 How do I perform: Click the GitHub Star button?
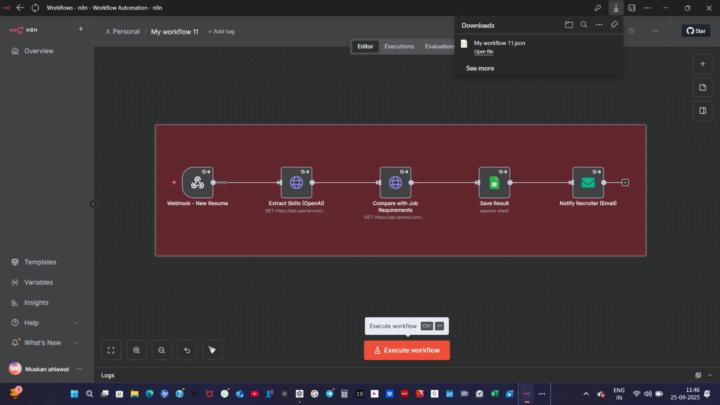(x=696, y=31)
